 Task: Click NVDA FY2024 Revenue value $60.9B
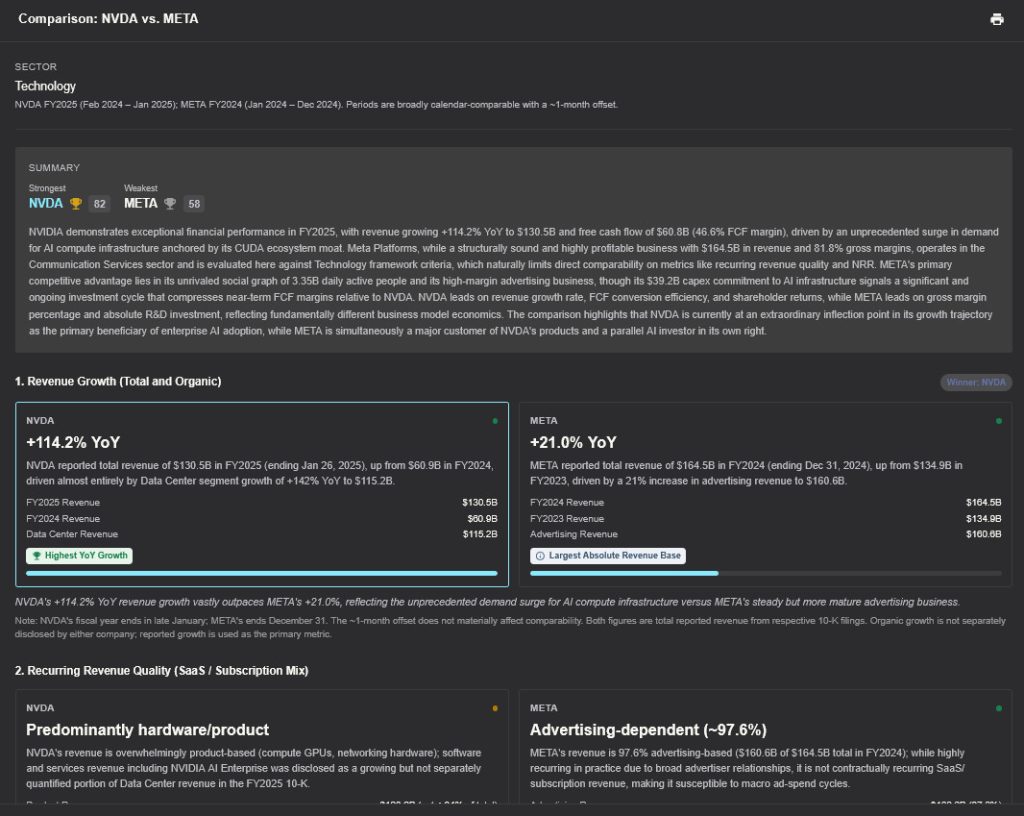pyautogui.click(x=482, y=518)
